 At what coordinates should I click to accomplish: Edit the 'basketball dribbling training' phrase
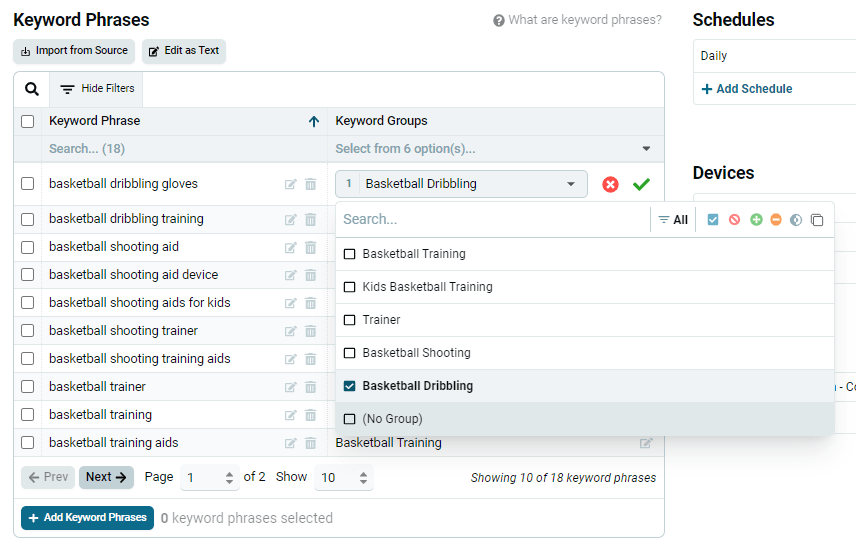tap(290, 219)
